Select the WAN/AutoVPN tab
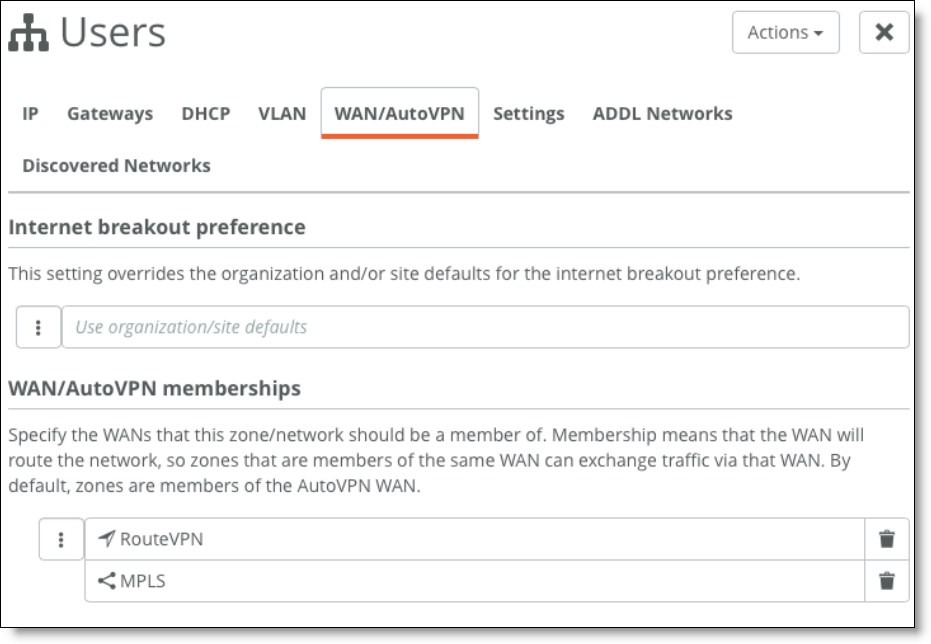 point(400,113)
